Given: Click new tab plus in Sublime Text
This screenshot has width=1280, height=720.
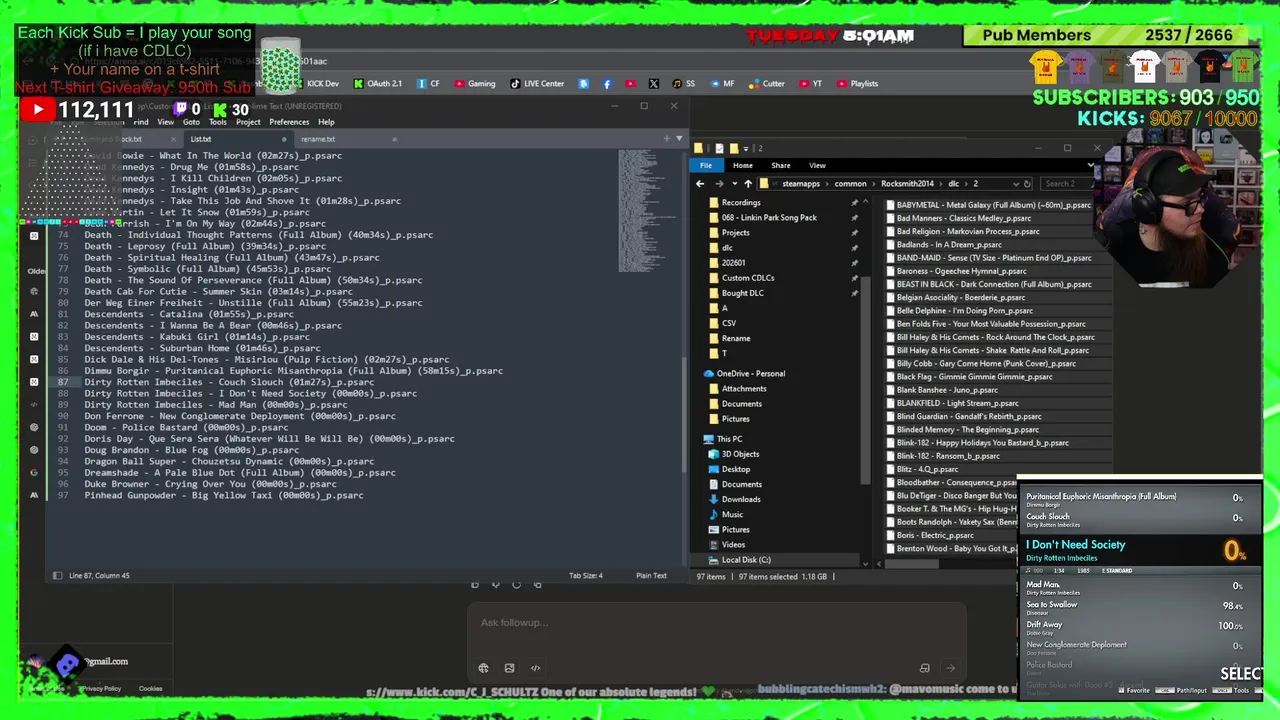Looking at the screenshot, I should coord(667,138).
